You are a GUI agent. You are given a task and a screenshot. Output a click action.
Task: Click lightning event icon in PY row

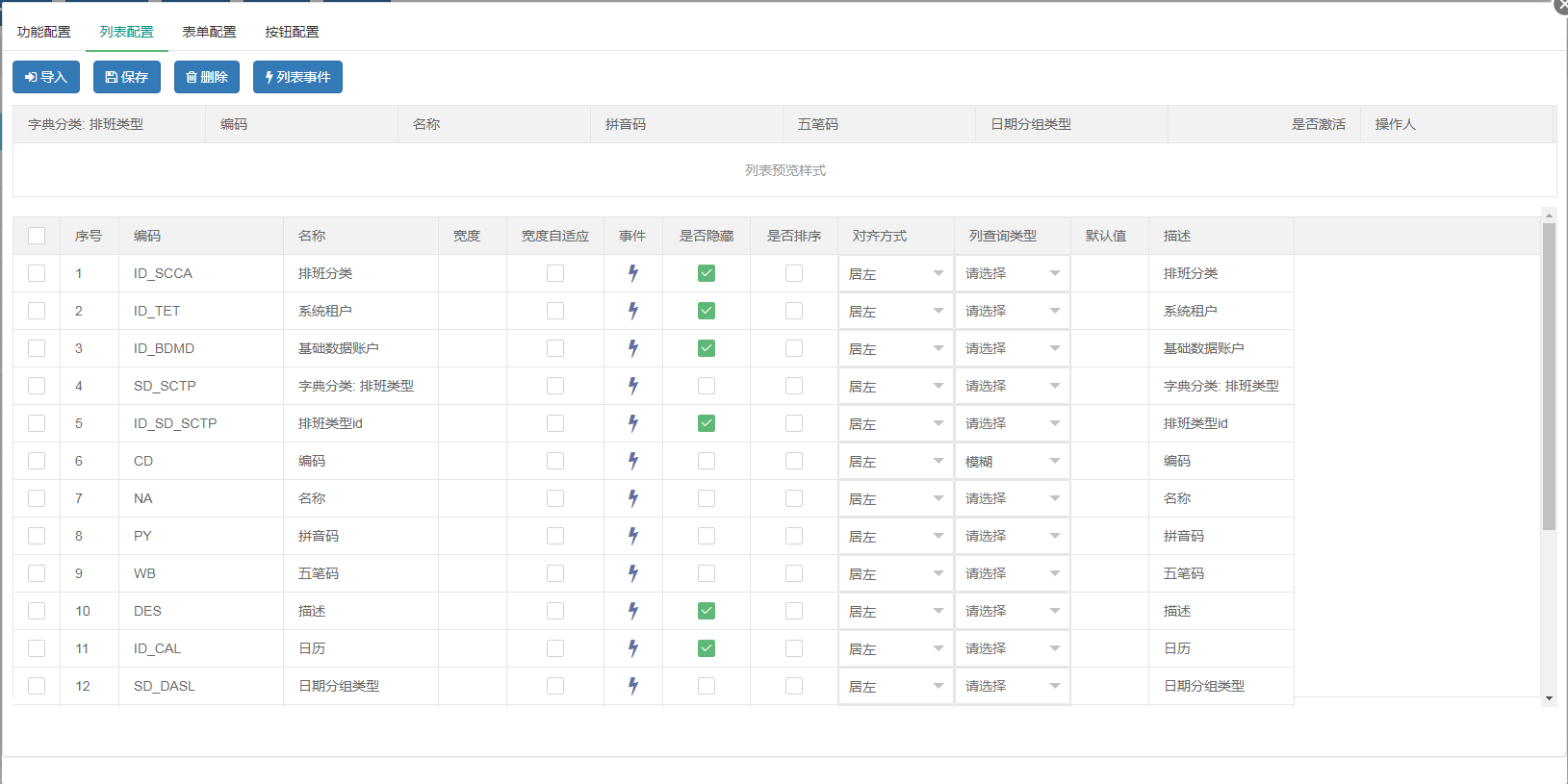tap(633, 536)
